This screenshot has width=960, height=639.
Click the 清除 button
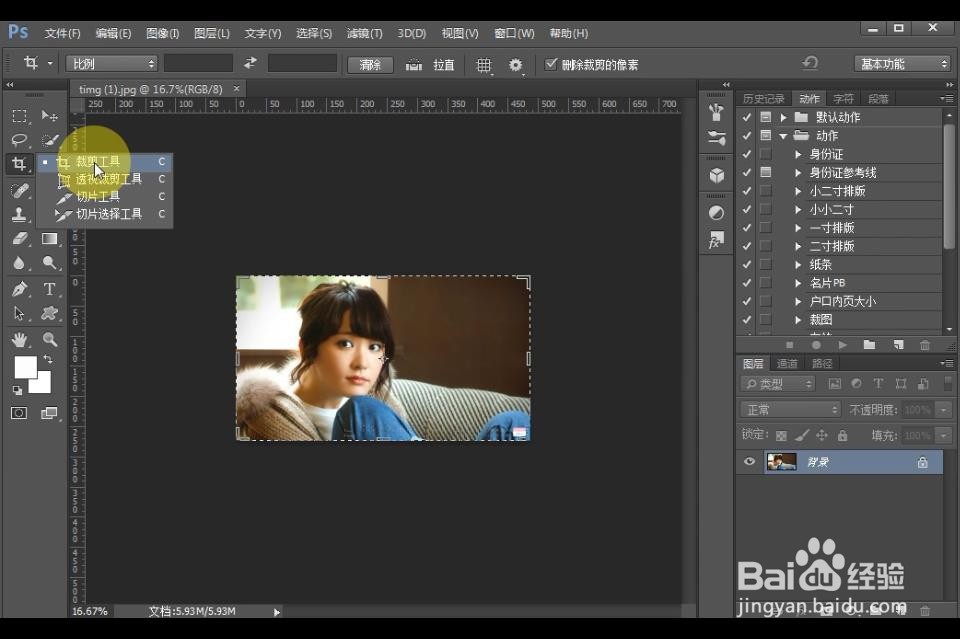click(370, 64)
